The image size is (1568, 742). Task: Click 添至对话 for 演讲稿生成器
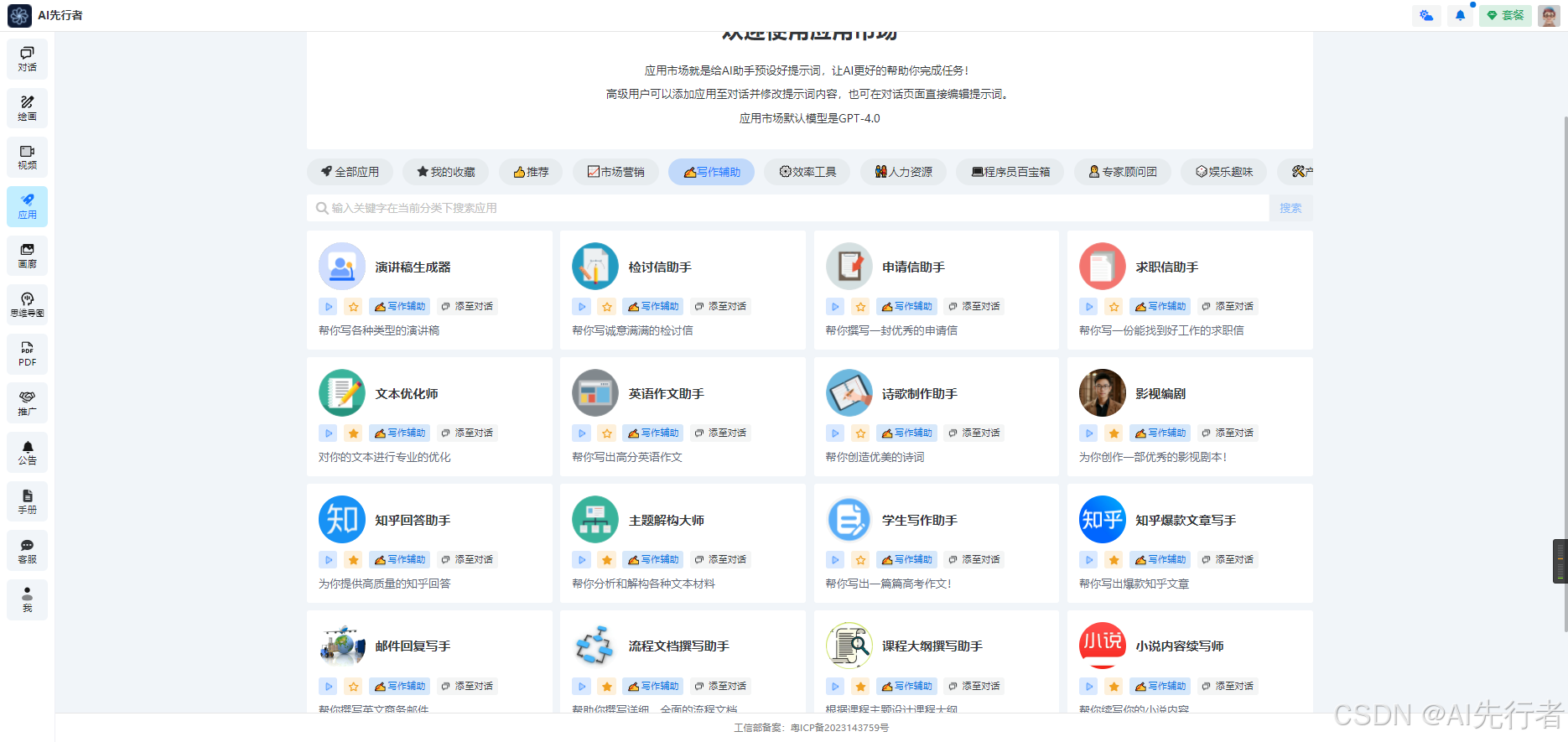[x=467, y=307]
